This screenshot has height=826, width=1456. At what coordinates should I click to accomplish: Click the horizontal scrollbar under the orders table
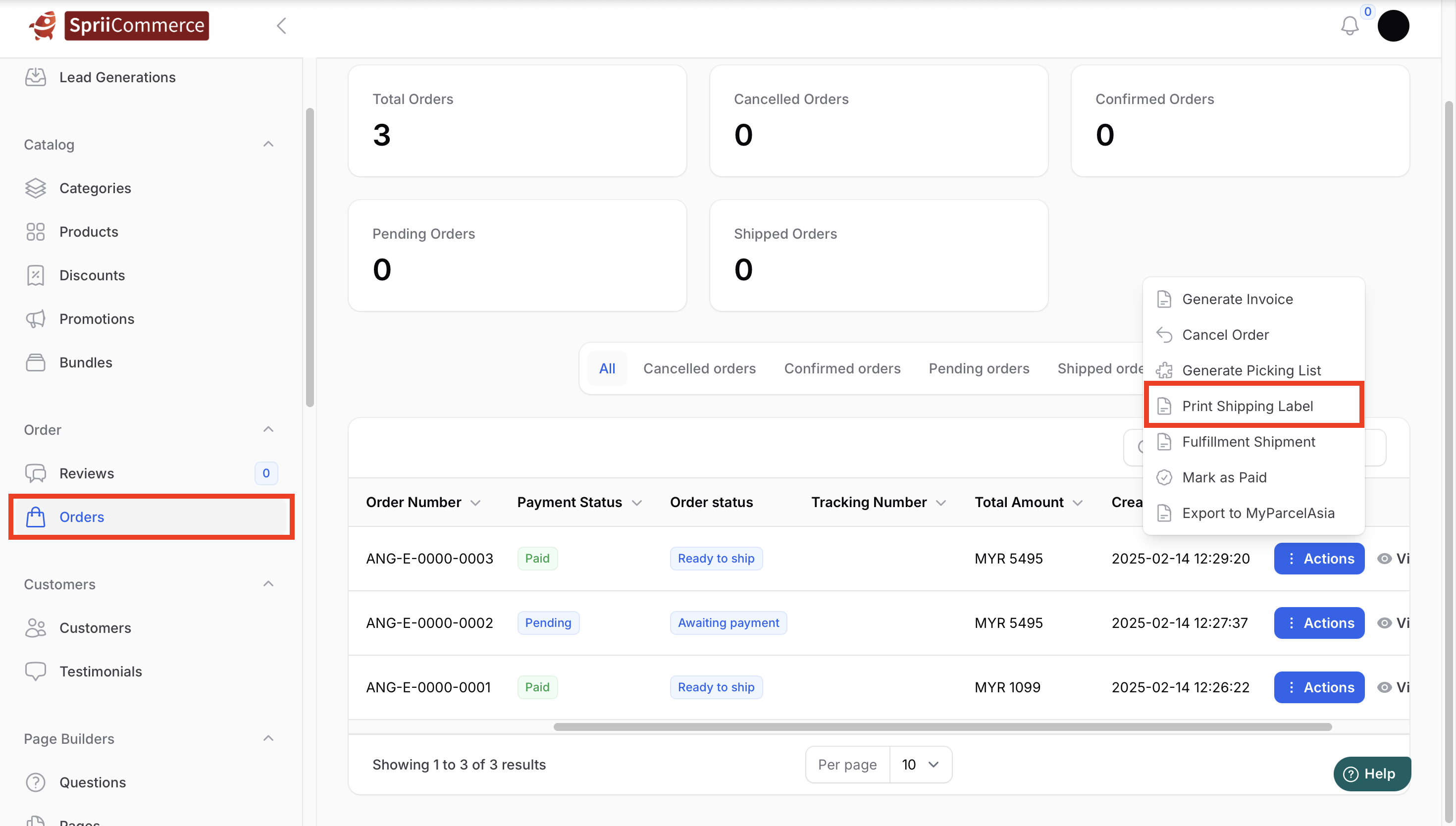pyautogui.click(x=941, y=727)
